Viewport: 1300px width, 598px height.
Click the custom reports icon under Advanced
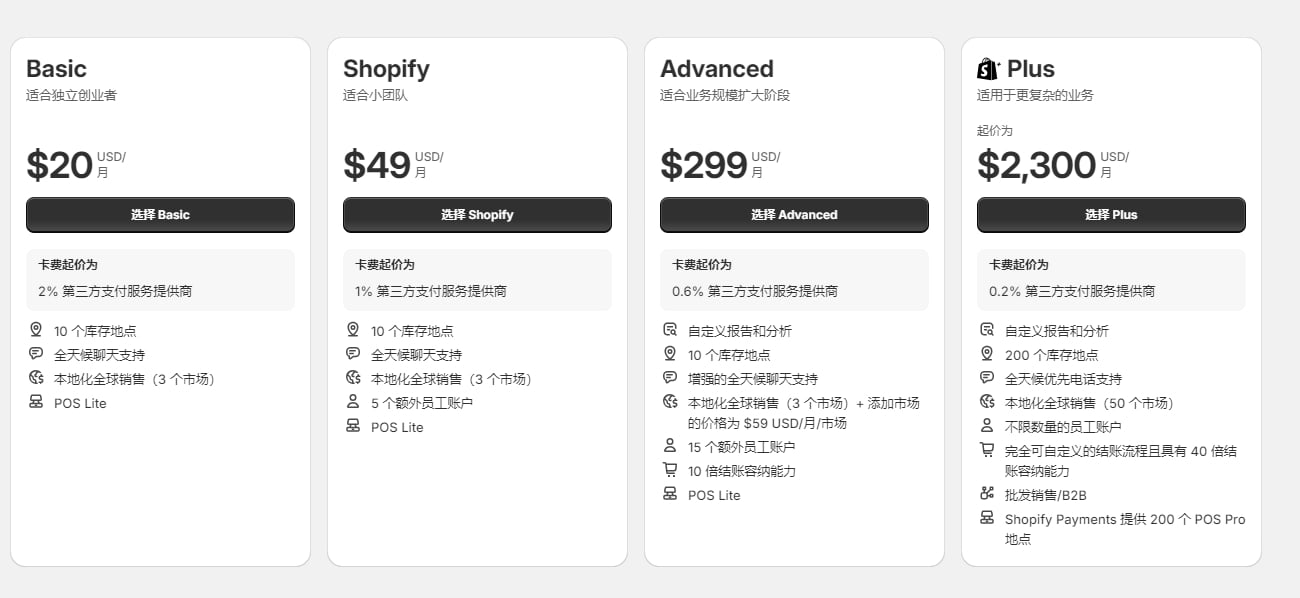click(670, 330)
